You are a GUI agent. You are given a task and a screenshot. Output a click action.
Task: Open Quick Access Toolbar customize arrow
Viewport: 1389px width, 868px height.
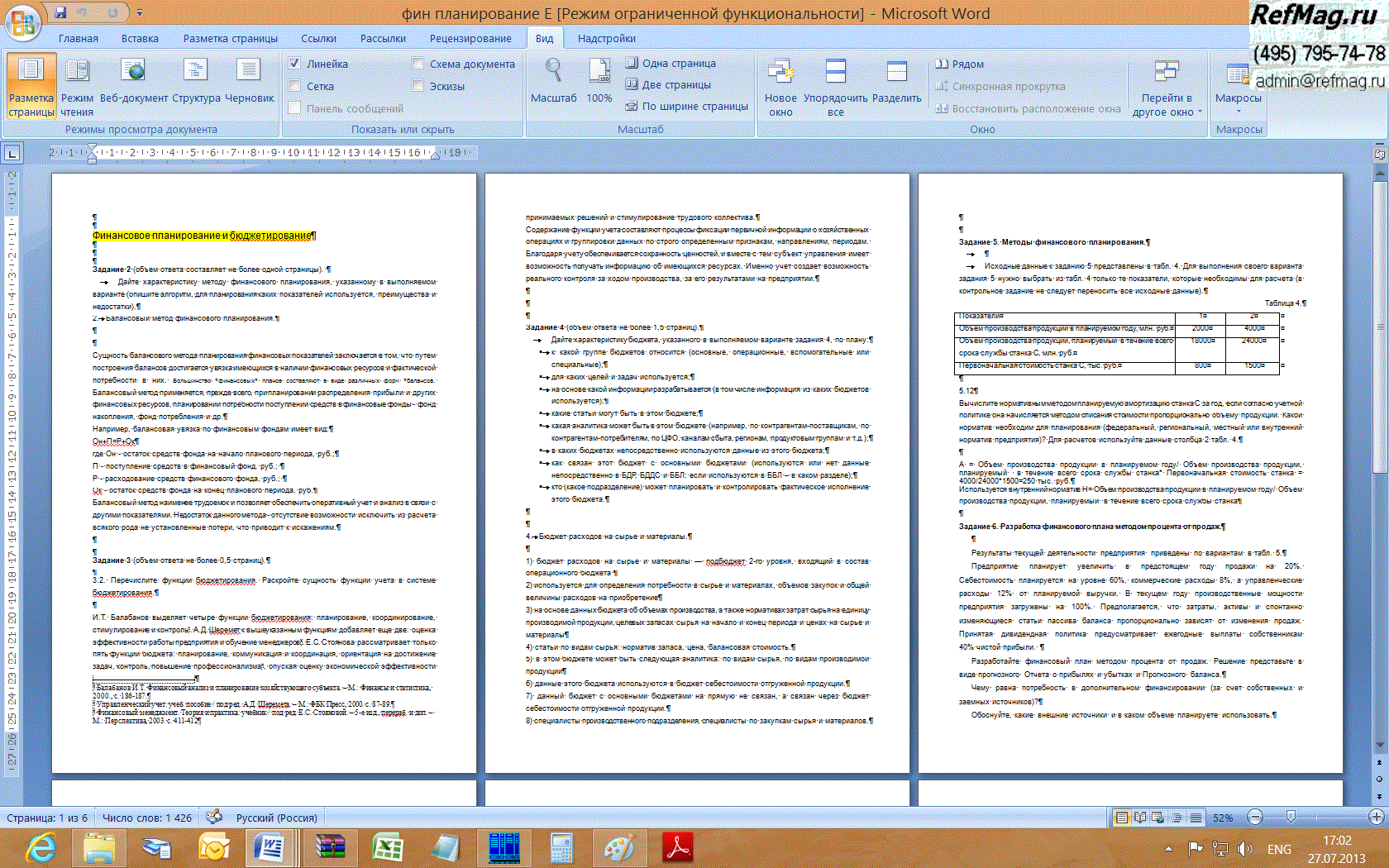[140, 12]
